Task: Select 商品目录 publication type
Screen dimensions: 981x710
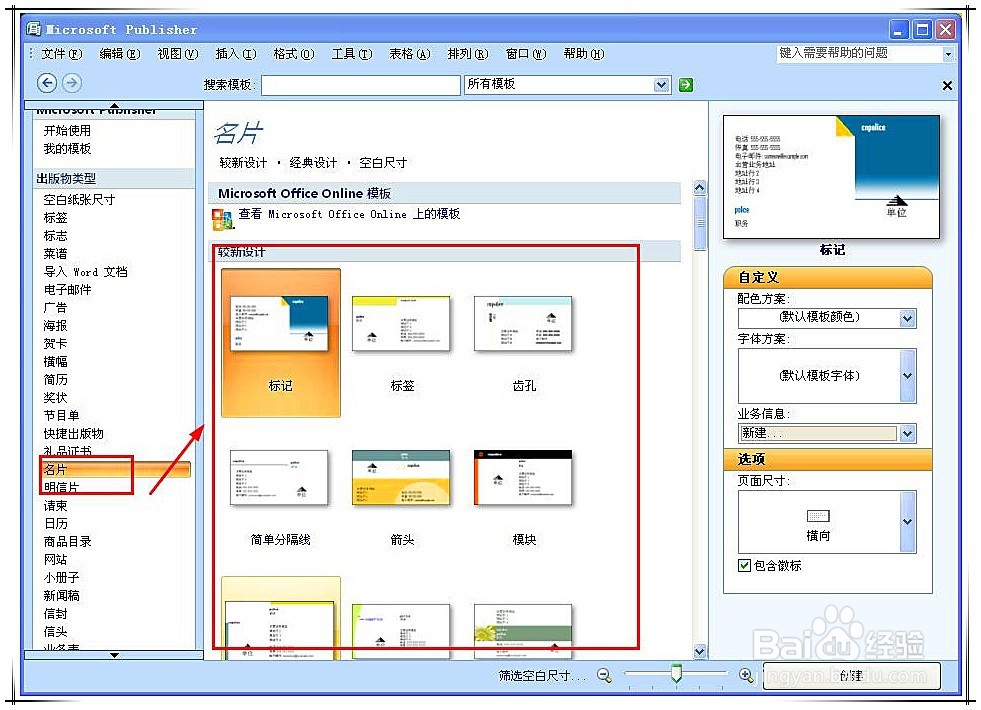Action: pyautogui.click(x=67, y=542)
